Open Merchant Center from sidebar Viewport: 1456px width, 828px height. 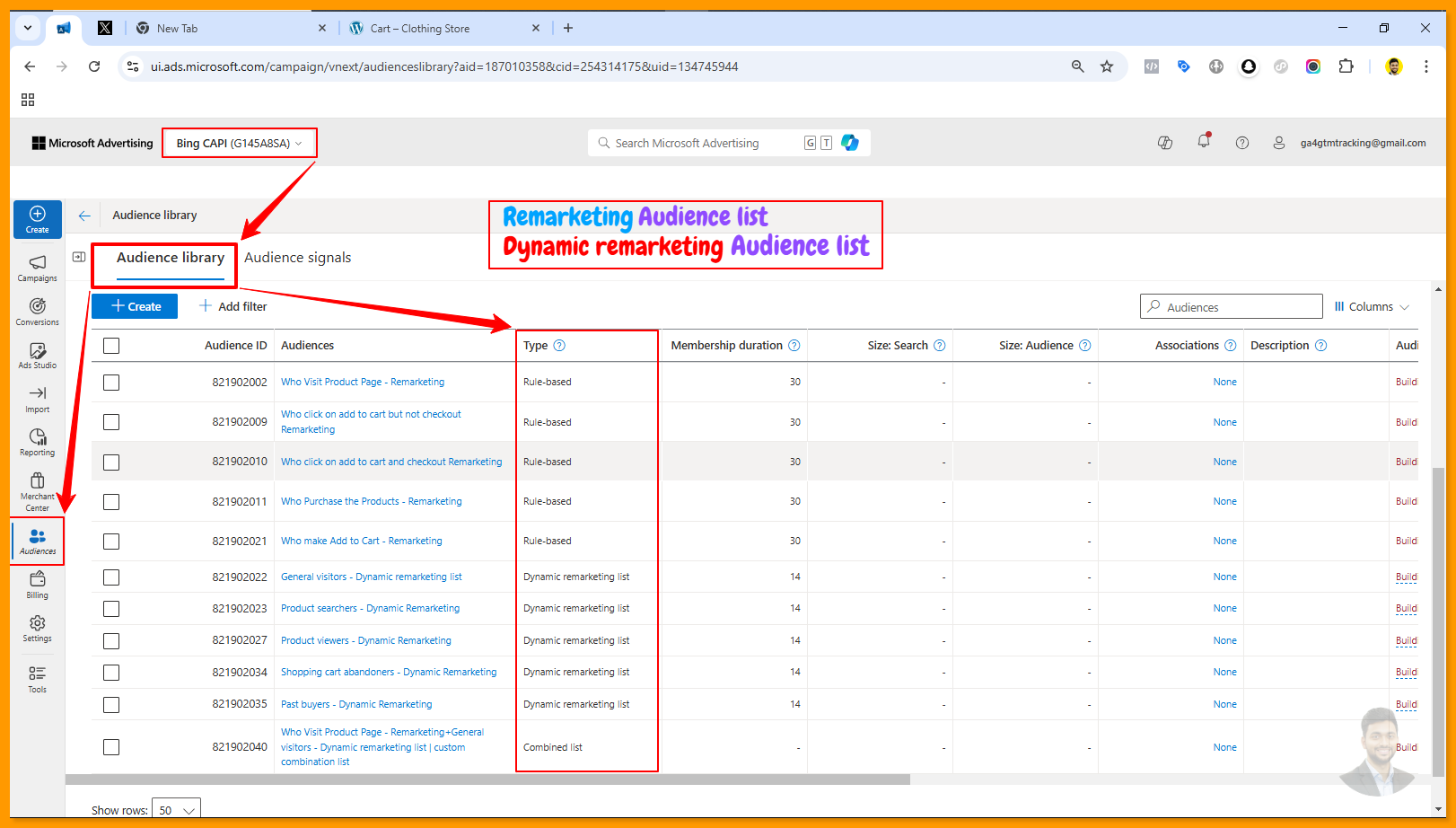[37, 490]
